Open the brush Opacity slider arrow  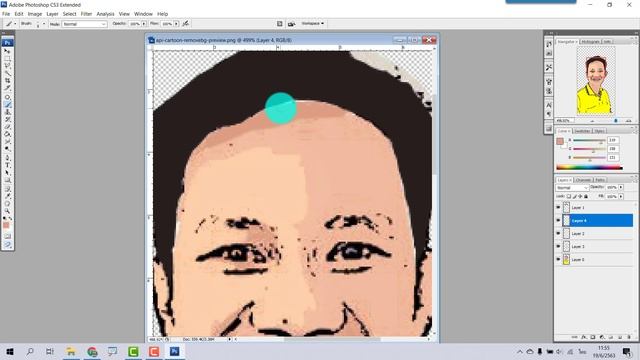click(x=144, y=24)
